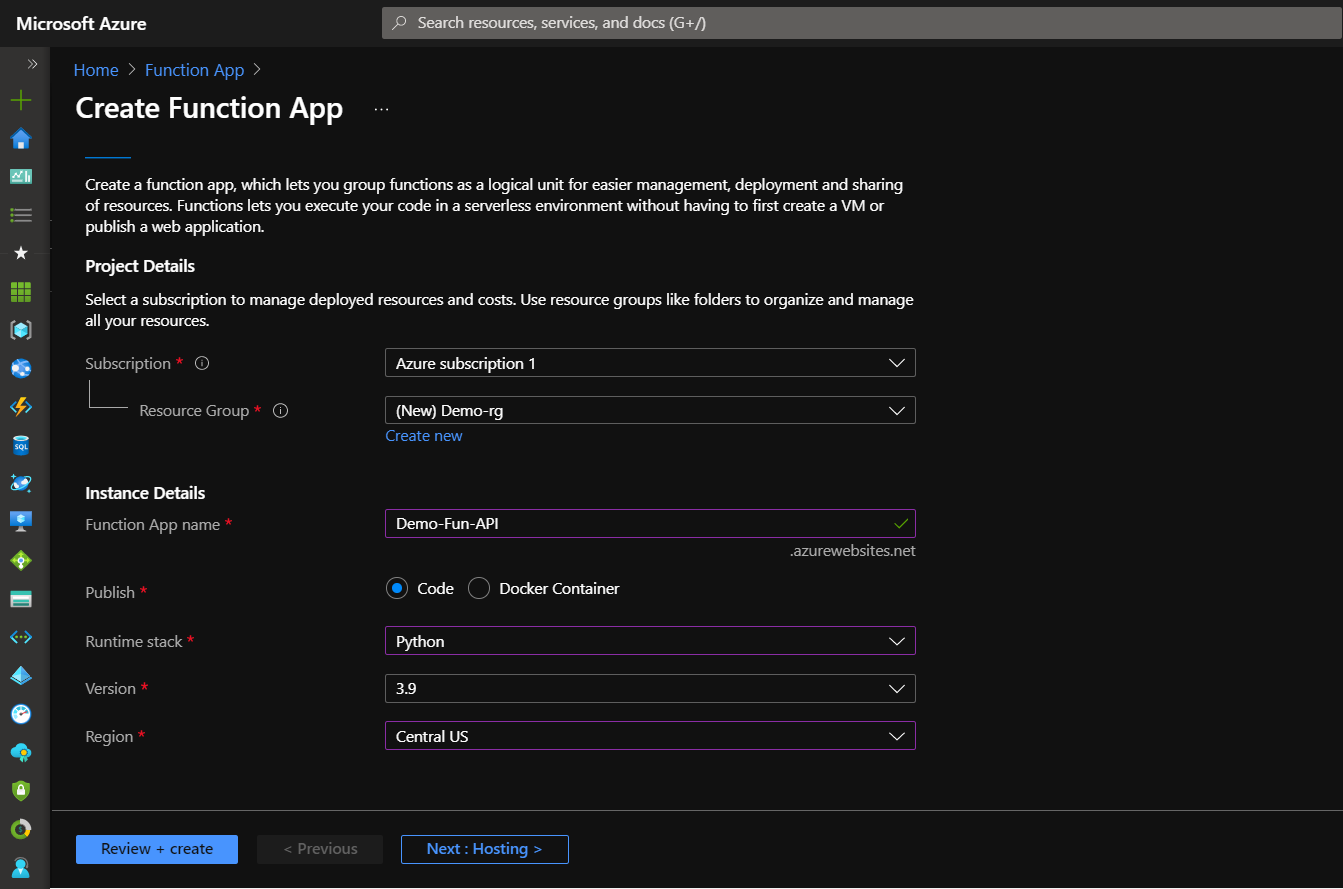
Task: Choose Docker Container as publish method
Action: coord(478,588)
